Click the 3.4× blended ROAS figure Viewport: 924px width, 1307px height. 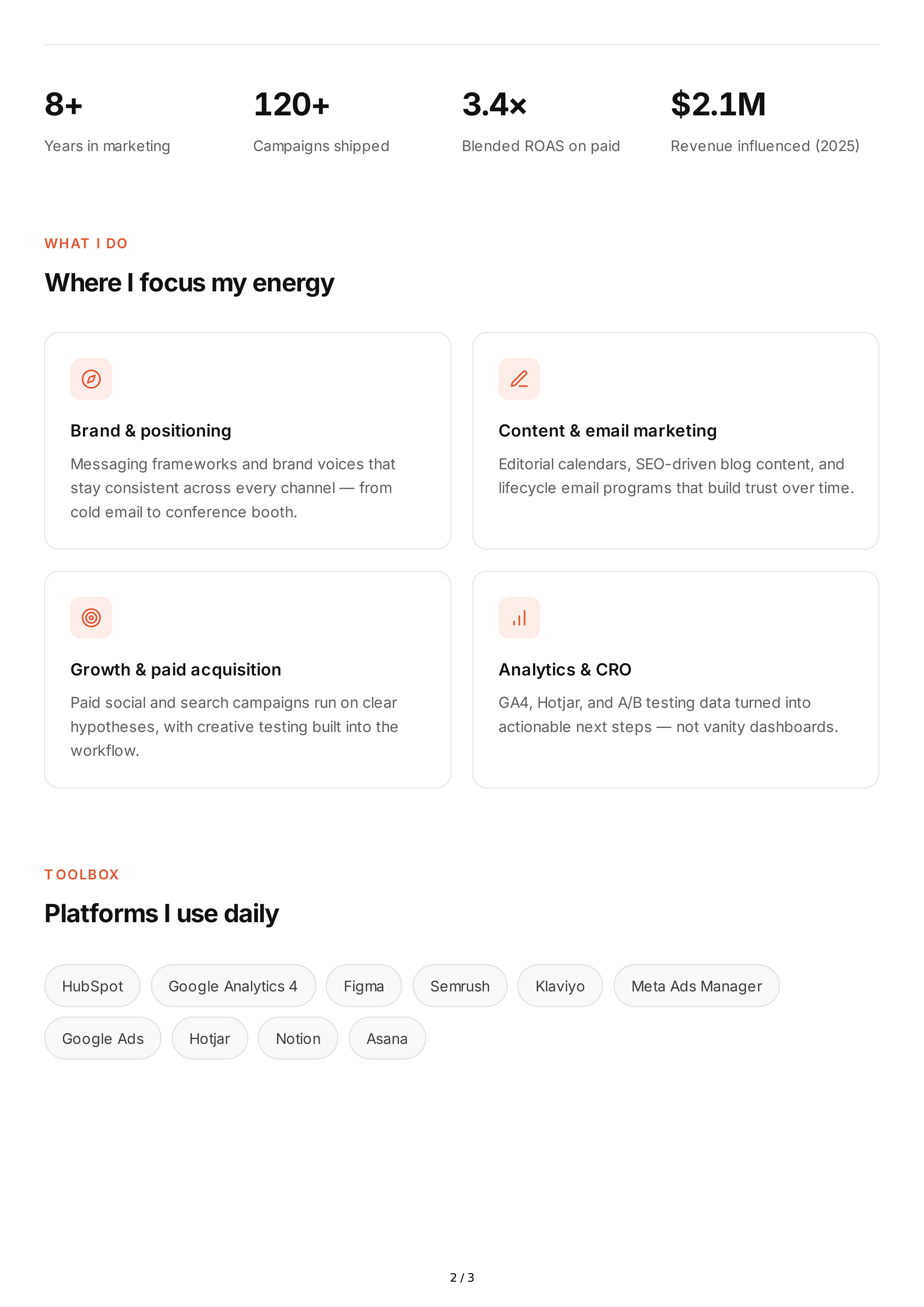pos(495,105)
